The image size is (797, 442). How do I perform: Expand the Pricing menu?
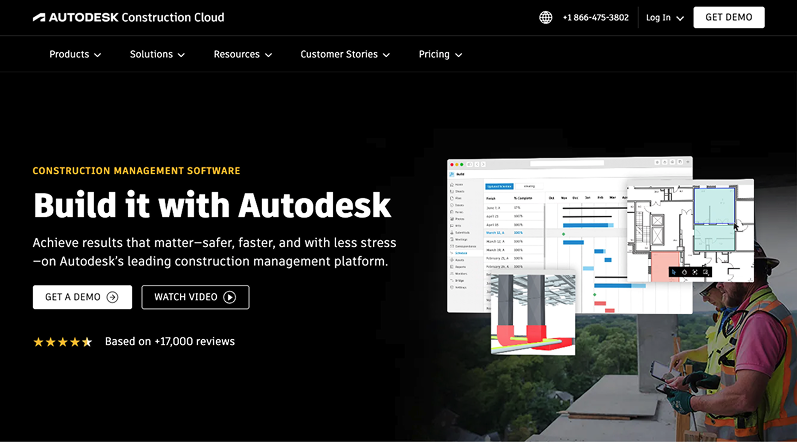point(440,54)
